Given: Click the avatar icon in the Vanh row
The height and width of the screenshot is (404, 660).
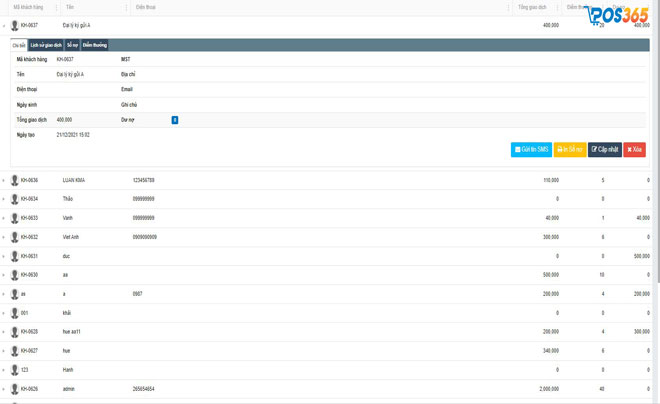Looking at the screenshot, I should pos(15,218).
